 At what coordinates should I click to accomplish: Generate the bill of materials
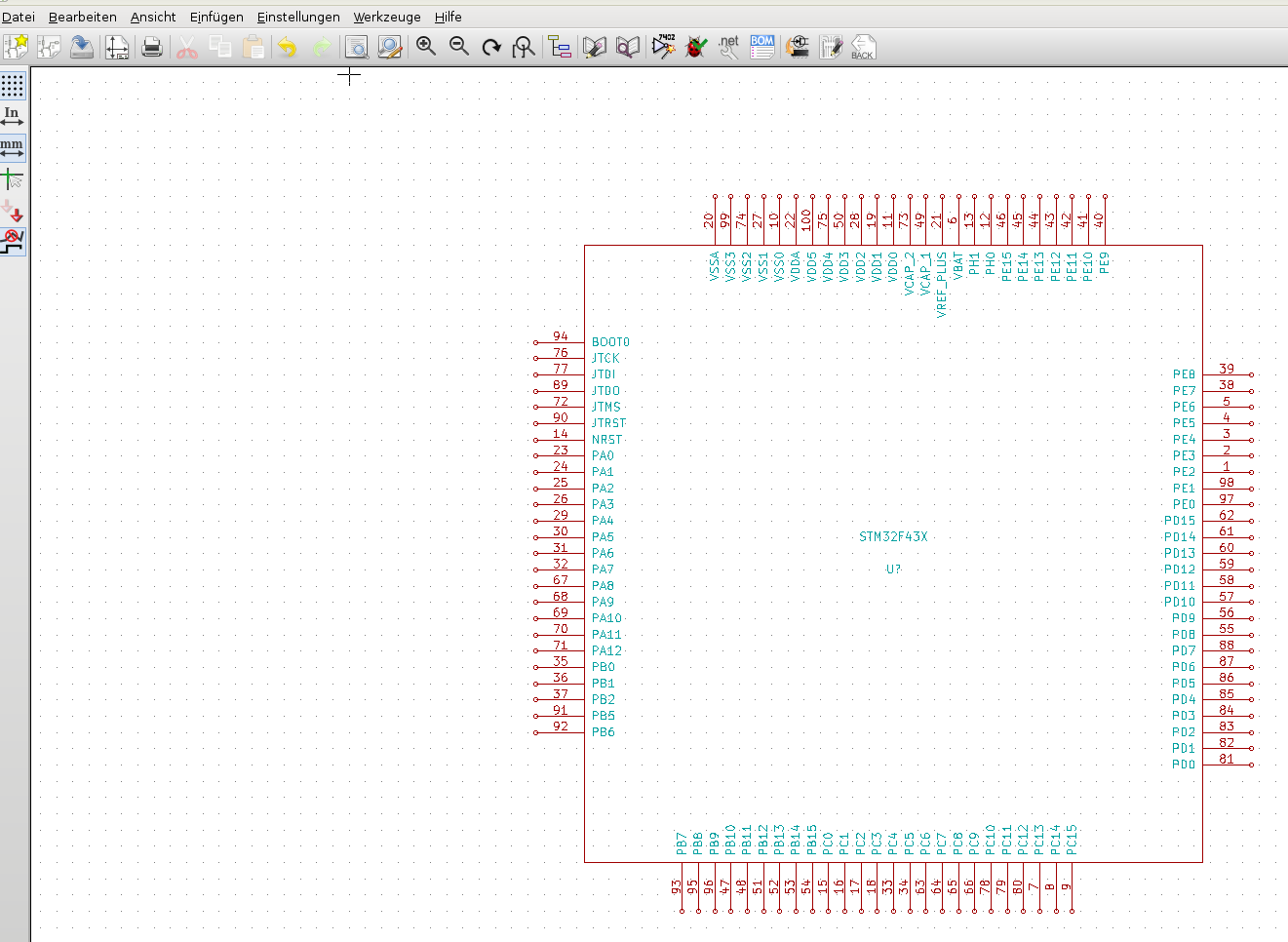point(762,47)
